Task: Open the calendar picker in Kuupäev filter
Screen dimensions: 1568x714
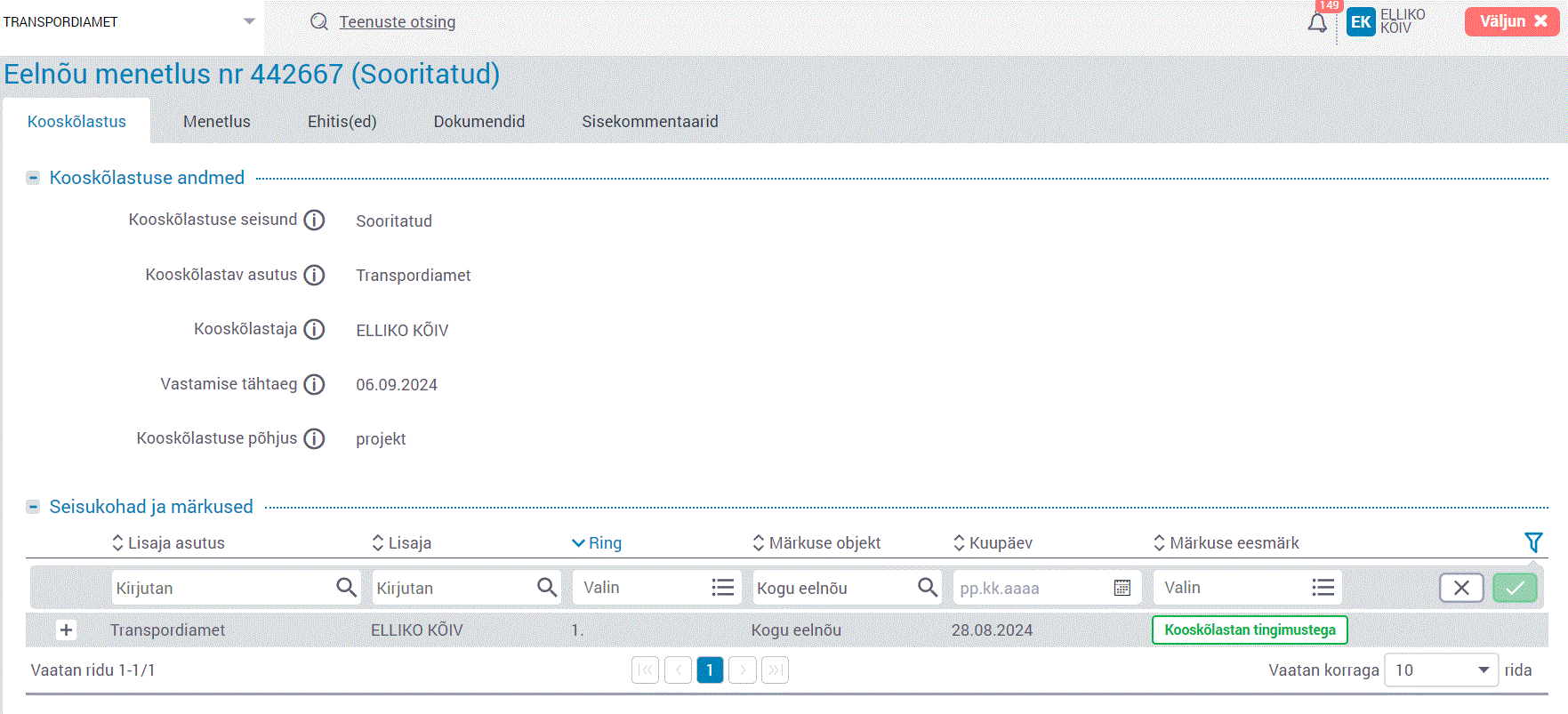Action: pos(1122,588)
